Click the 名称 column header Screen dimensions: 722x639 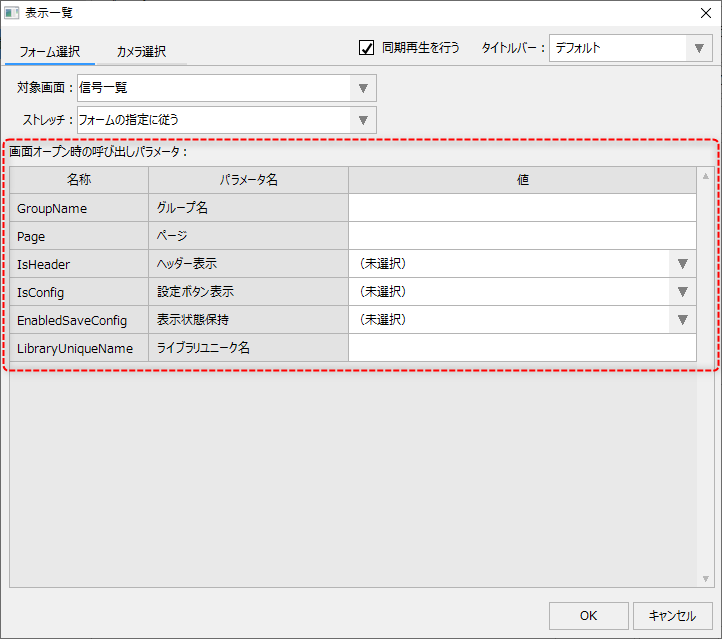79,180
